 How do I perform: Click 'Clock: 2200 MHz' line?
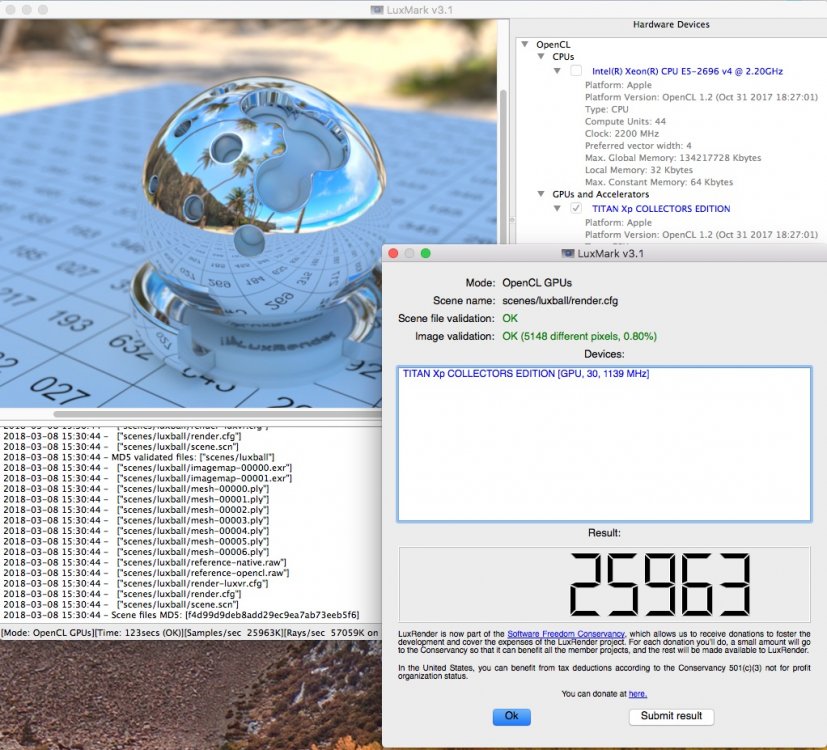click(x=622, y=134)
